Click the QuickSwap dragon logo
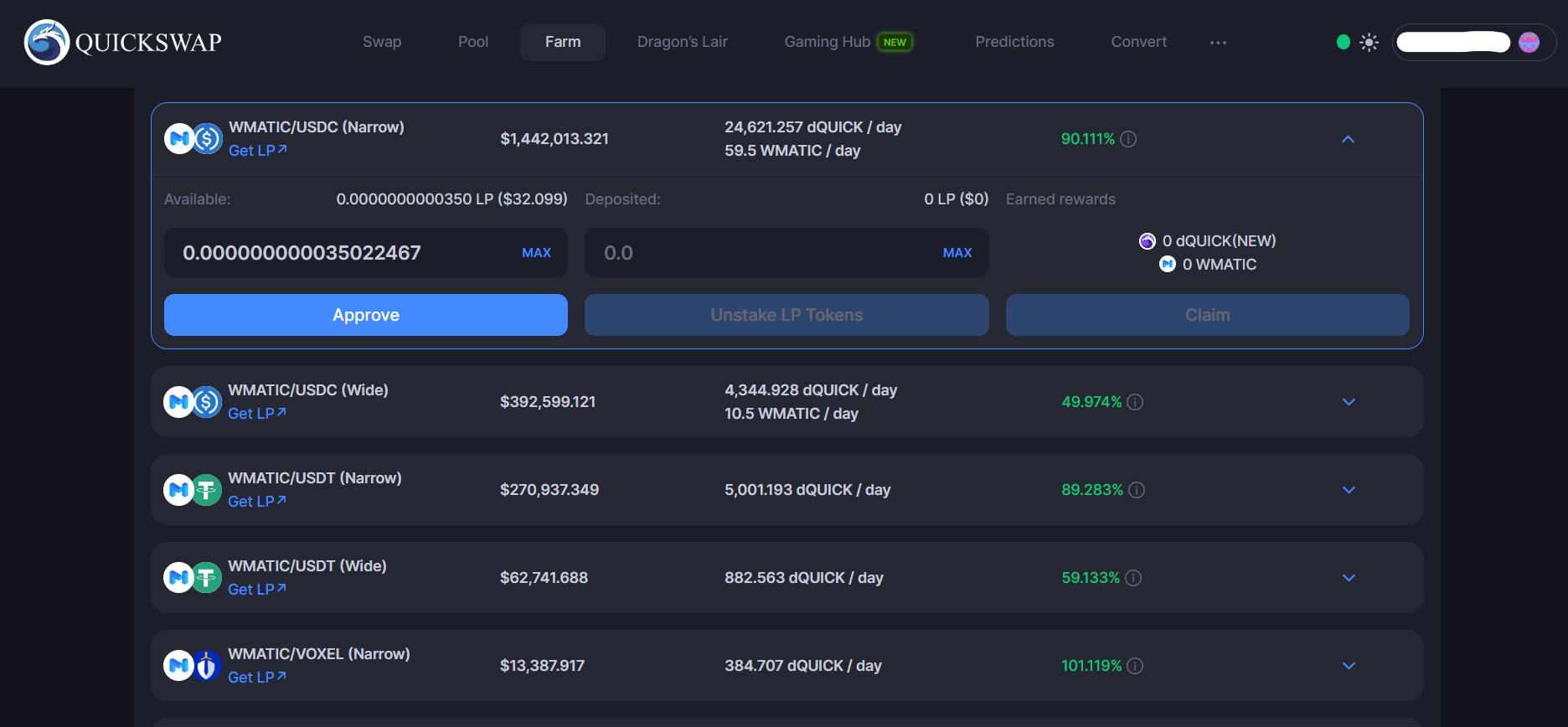This screenshot has height=727, width=1568. 47,42
